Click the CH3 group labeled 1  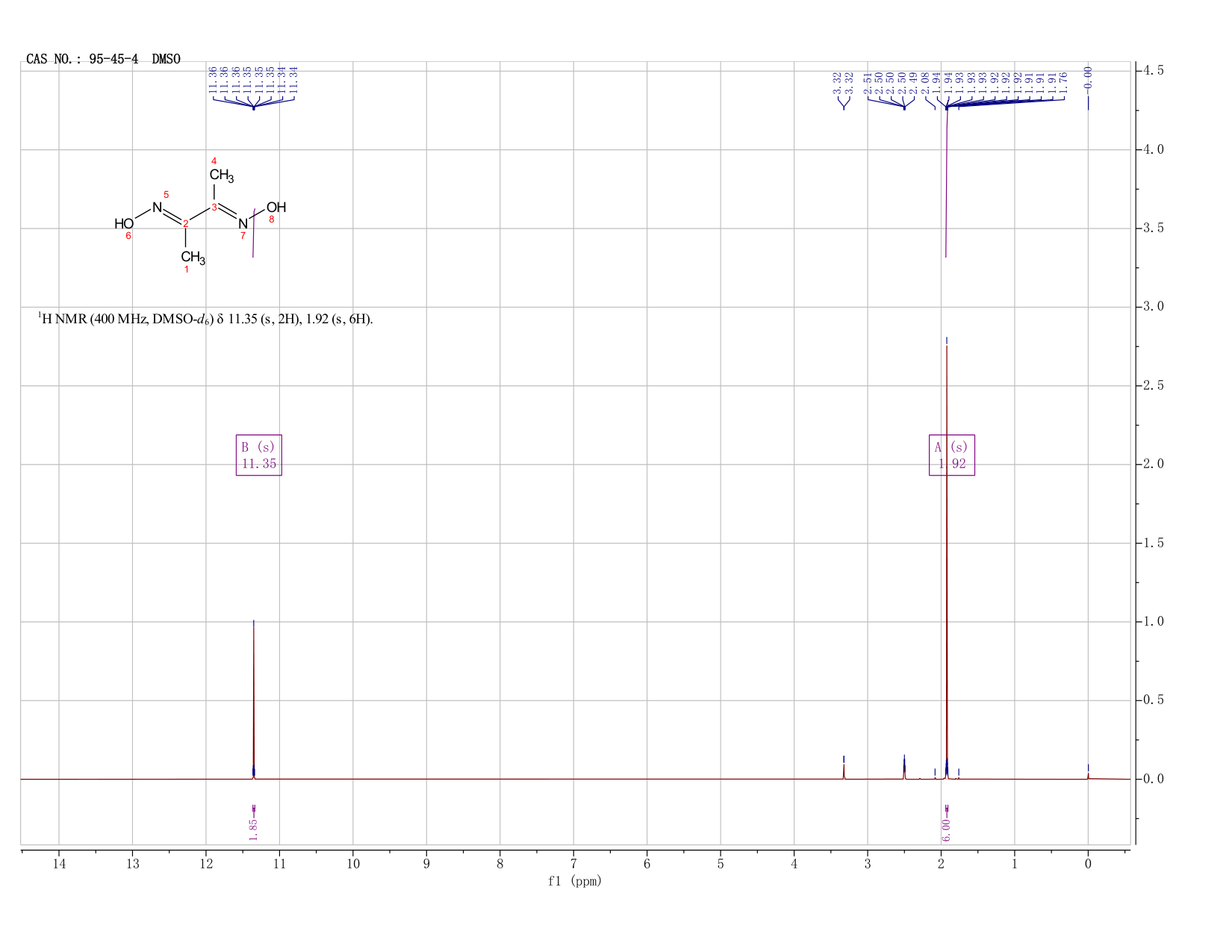pyautogui.click(x=193, y=258)
